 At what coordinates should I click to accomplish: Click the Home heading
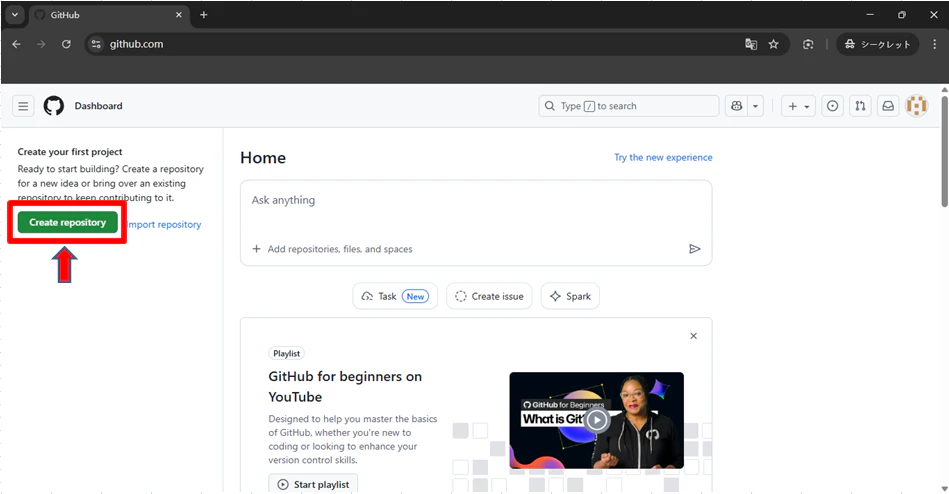[x=263, y=158]
